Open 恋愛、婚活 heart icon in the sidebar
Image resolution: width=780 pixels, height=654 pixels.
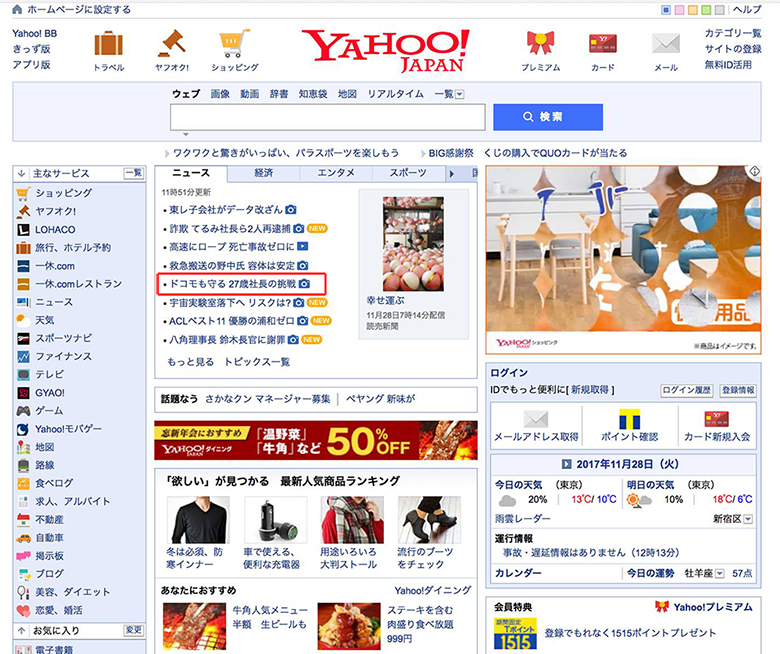pos(23,610)
